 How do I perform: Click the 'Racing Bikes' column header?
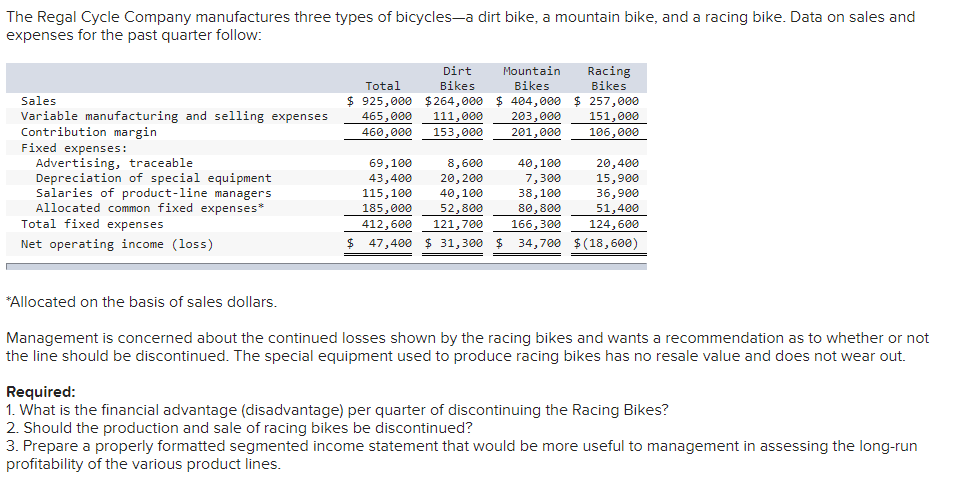[x=609, y=78]
